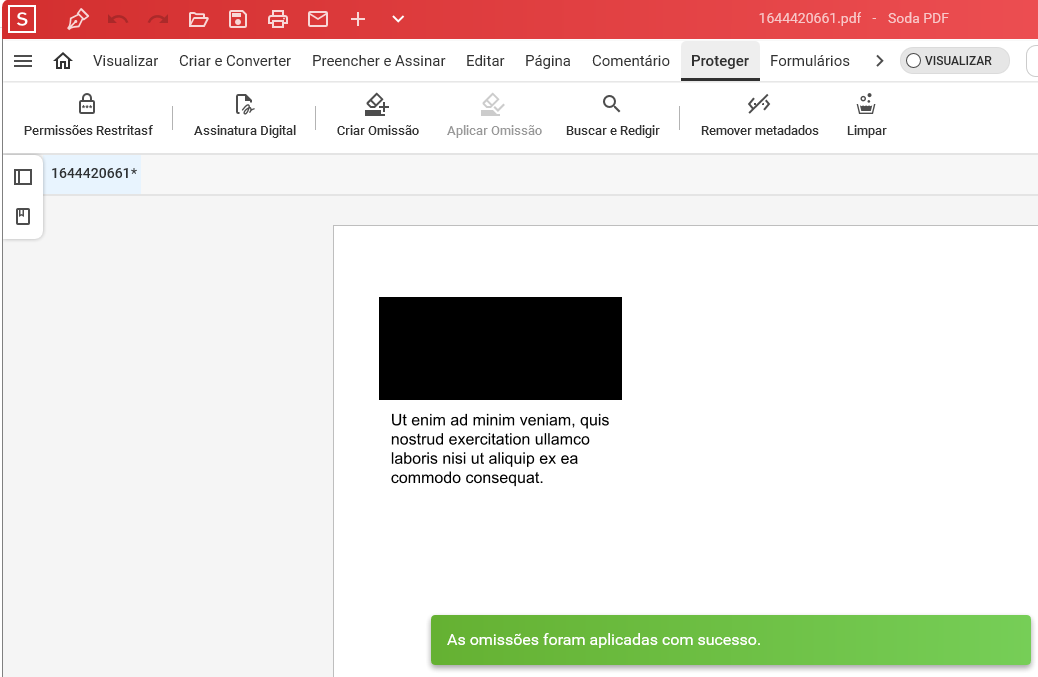Select the pen sign tool icon
This screenshot has height=677, width=1038.
pos(77,19)
